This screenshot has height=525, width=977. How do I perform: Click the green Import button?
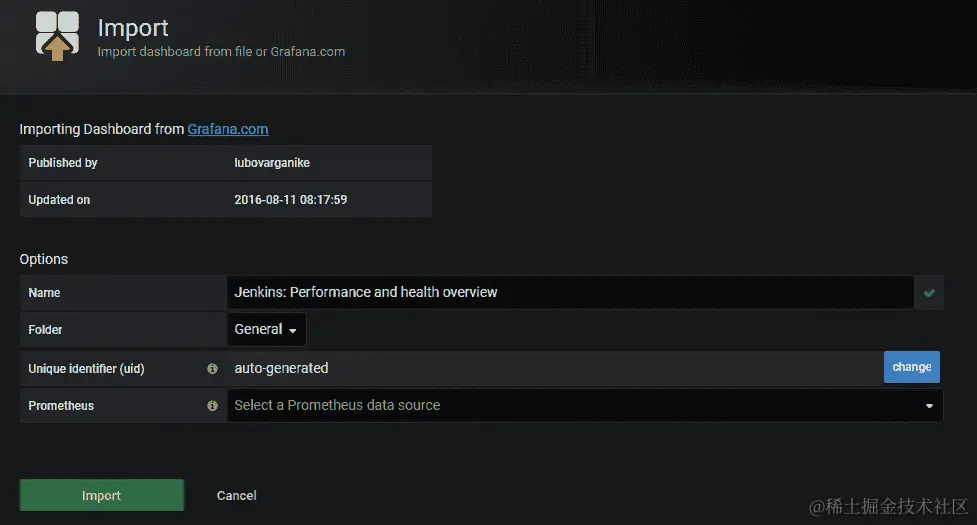102,495
